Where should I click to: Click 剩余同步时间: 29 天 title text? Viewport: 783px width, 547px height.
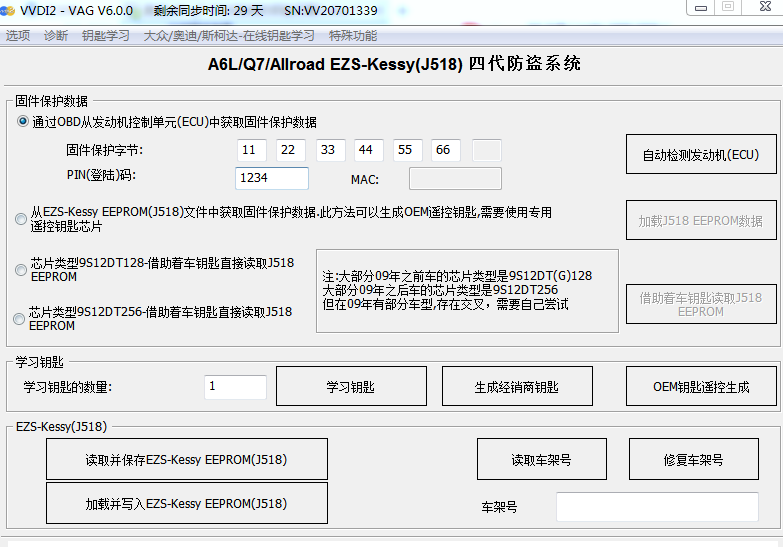(208, 10)
